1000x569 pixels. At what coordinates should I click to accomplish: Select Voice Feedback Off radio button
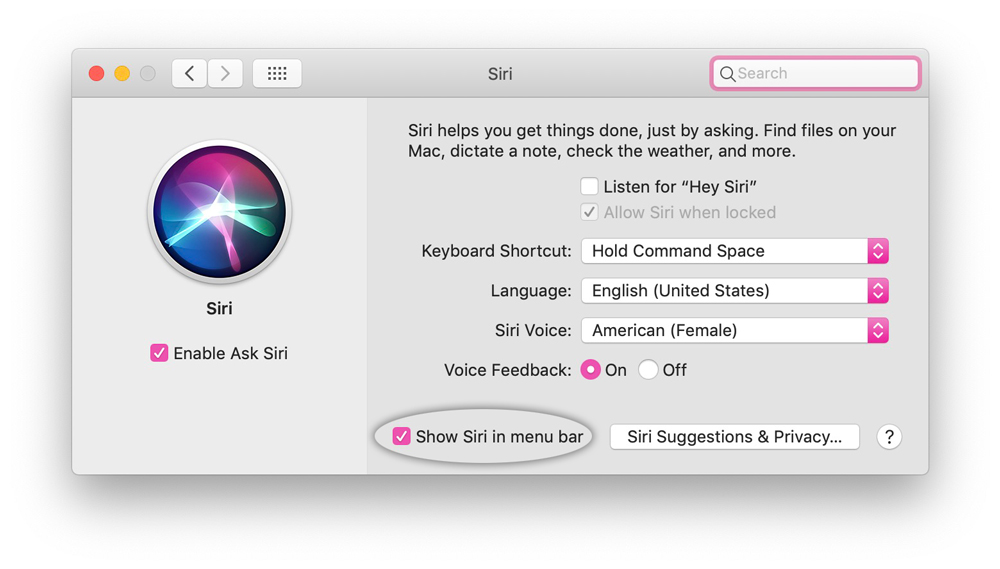(x=648, y=370)
